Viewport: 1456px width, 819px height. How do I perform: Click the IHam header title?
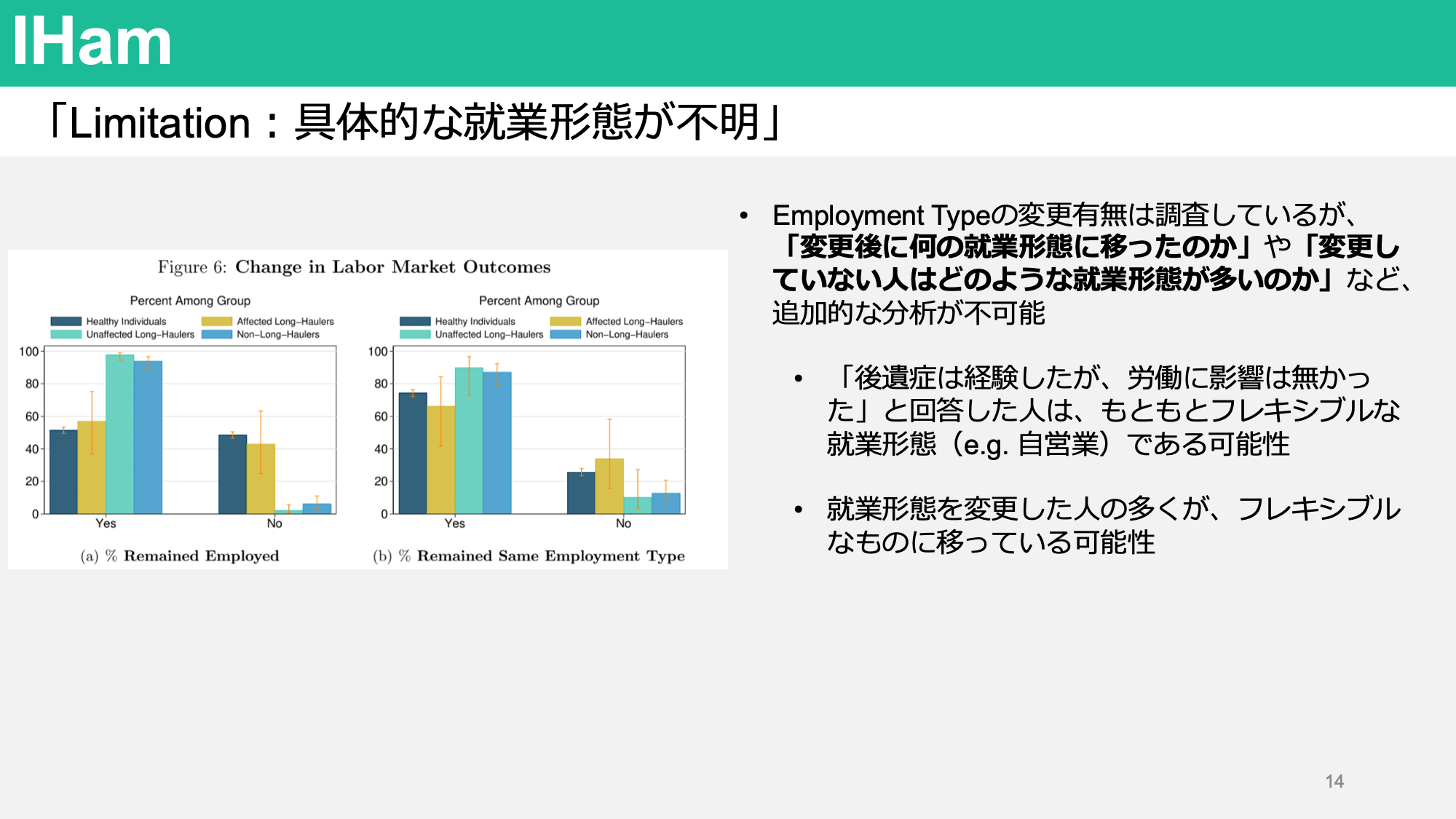point(92,42)
